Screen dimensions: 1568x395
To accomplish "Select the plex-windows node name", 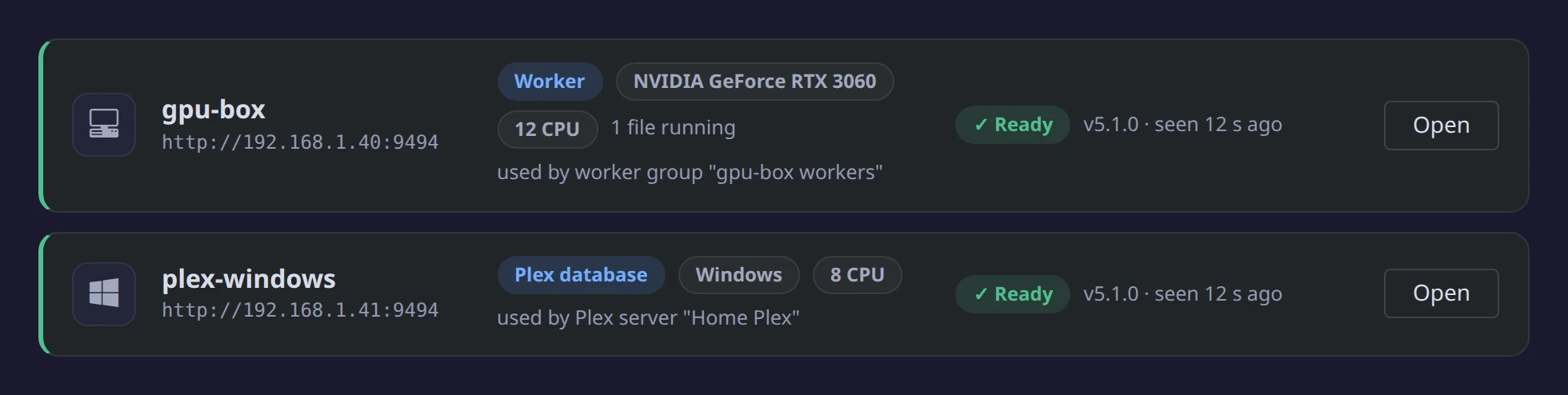I will (x=249, y=278).
